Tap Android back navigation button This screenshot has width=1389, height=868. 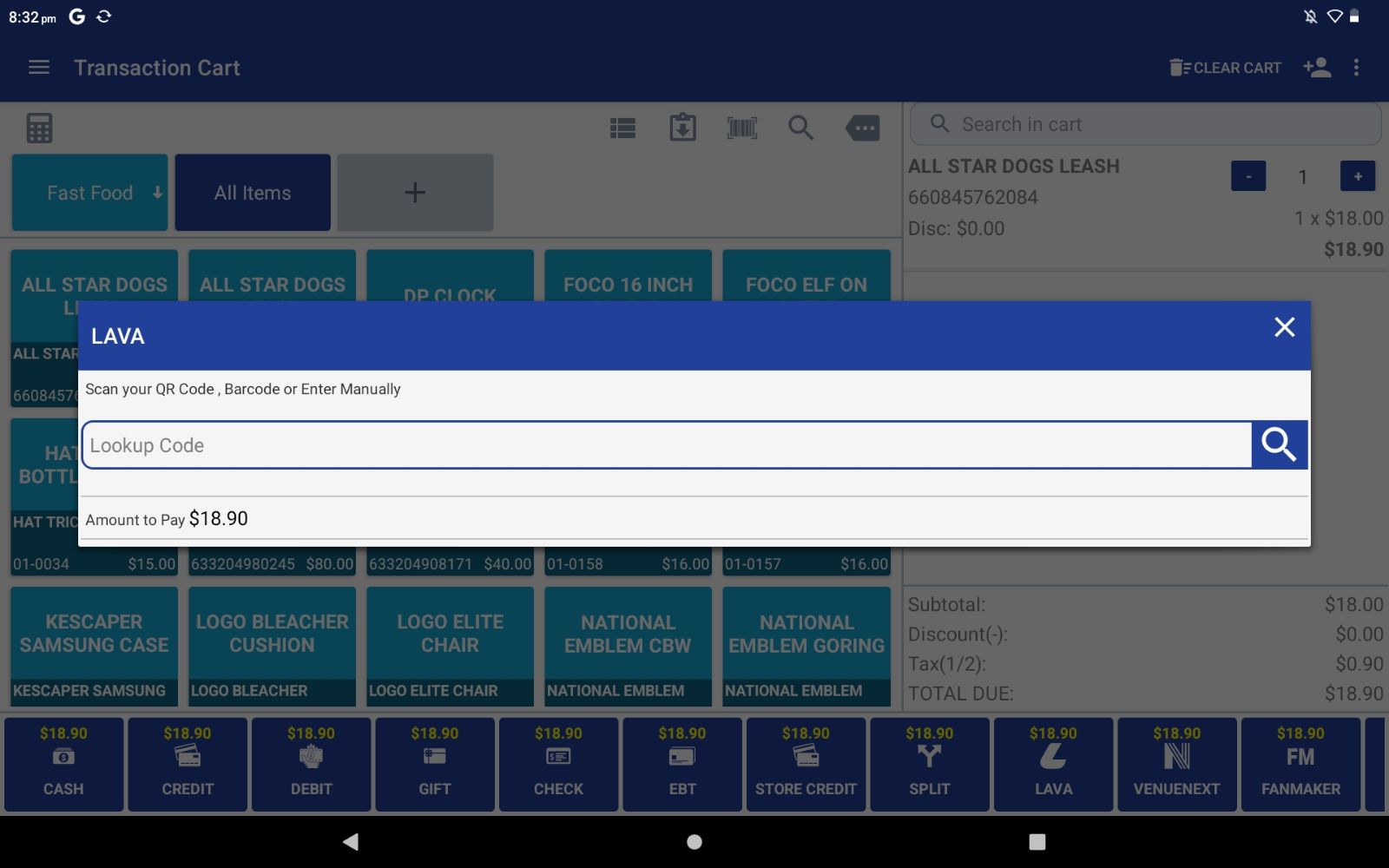(351, 841)
